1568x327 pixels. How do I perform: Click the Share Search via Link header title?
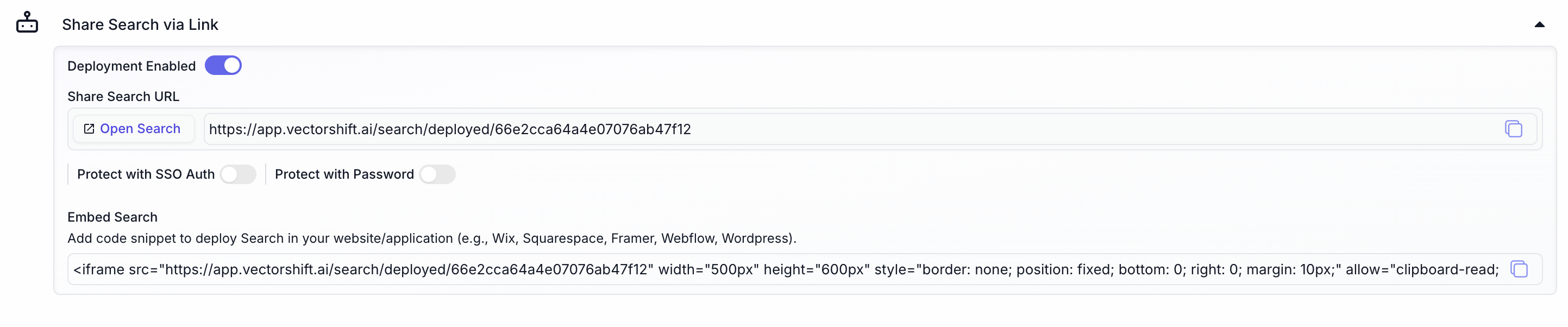[x=140, y=25]
